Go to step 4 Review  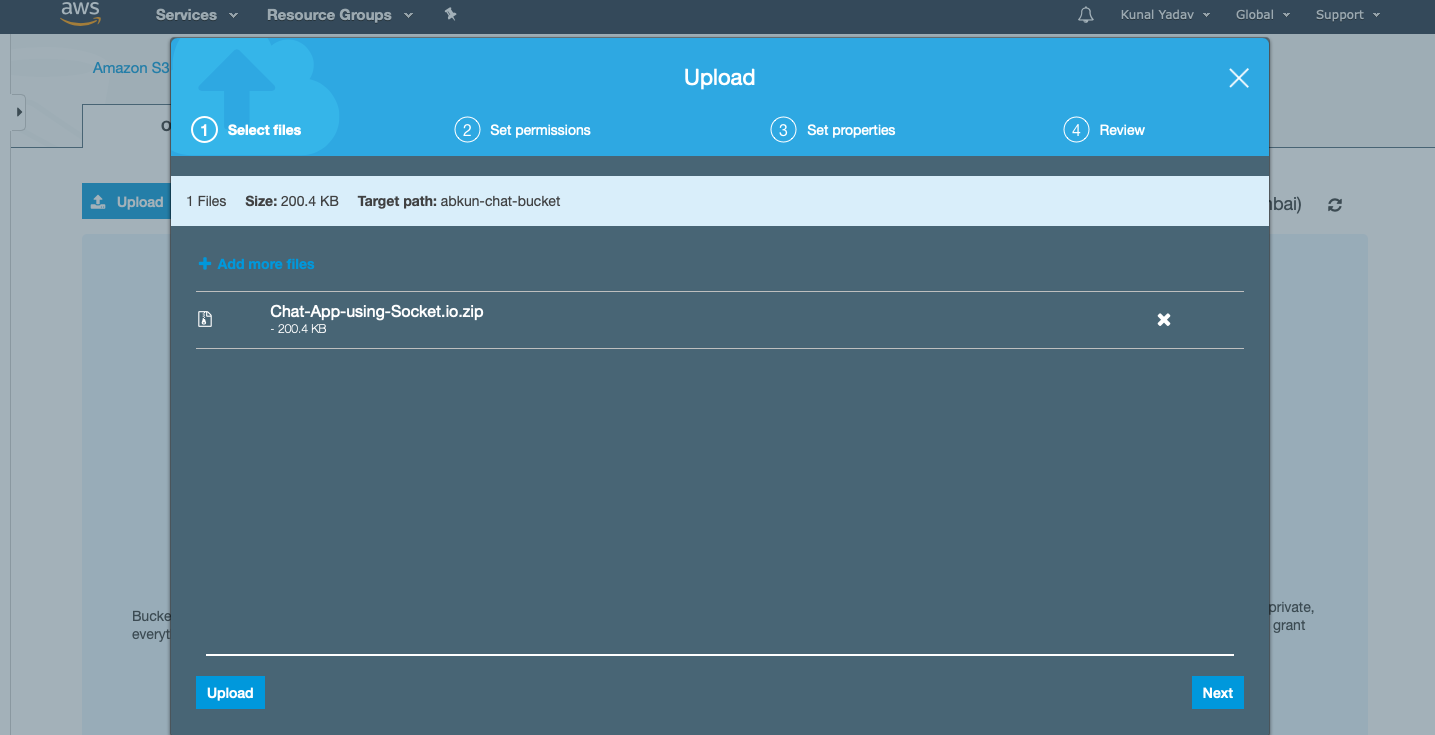click(x=1104, y=130)
